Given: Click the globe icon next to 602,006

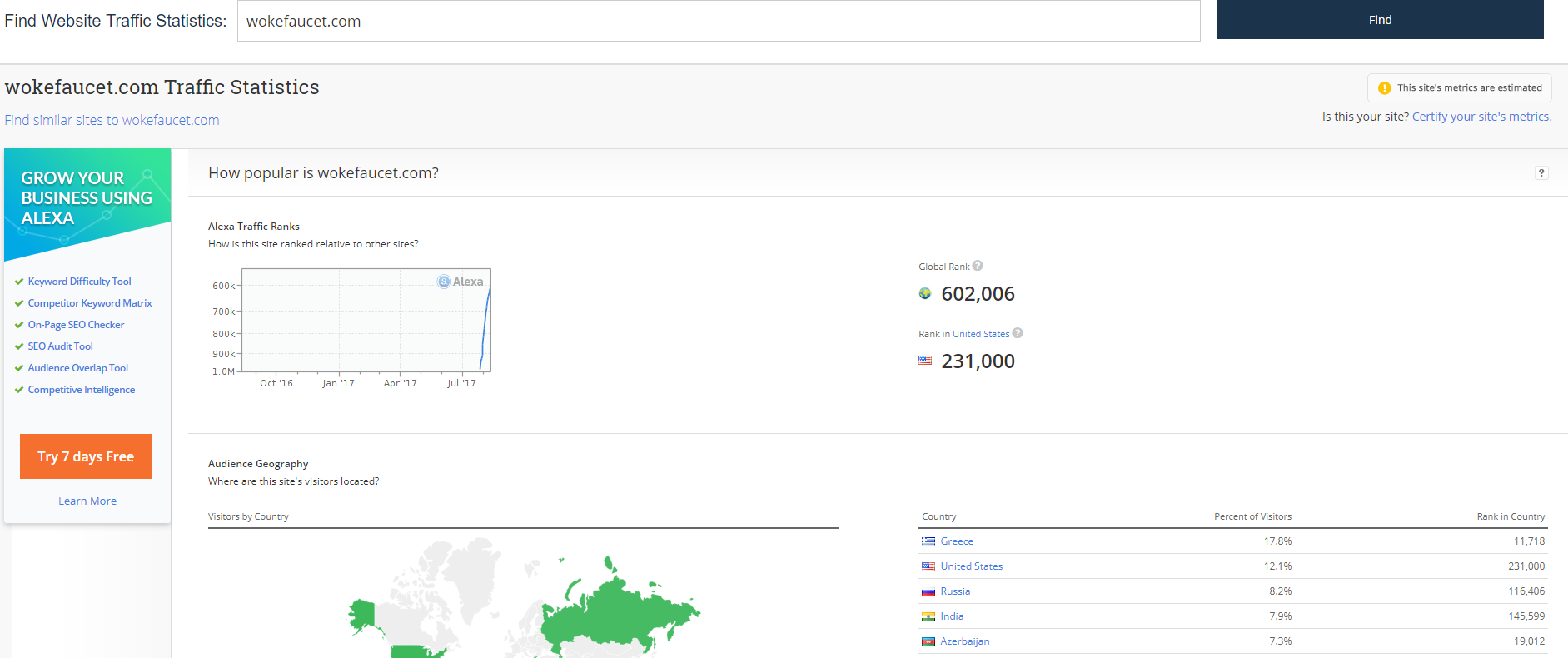Looking at the screenshot, I should click(x=925, y=293).
